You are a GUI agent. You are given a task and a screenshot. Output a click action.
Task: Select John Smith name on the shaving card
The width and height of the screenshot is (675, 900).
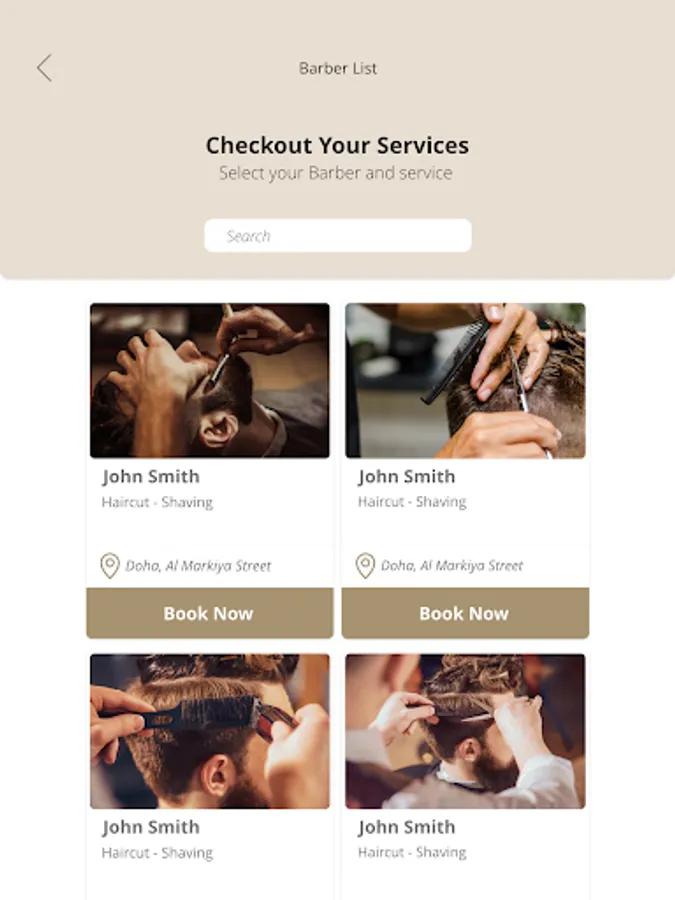151,477
